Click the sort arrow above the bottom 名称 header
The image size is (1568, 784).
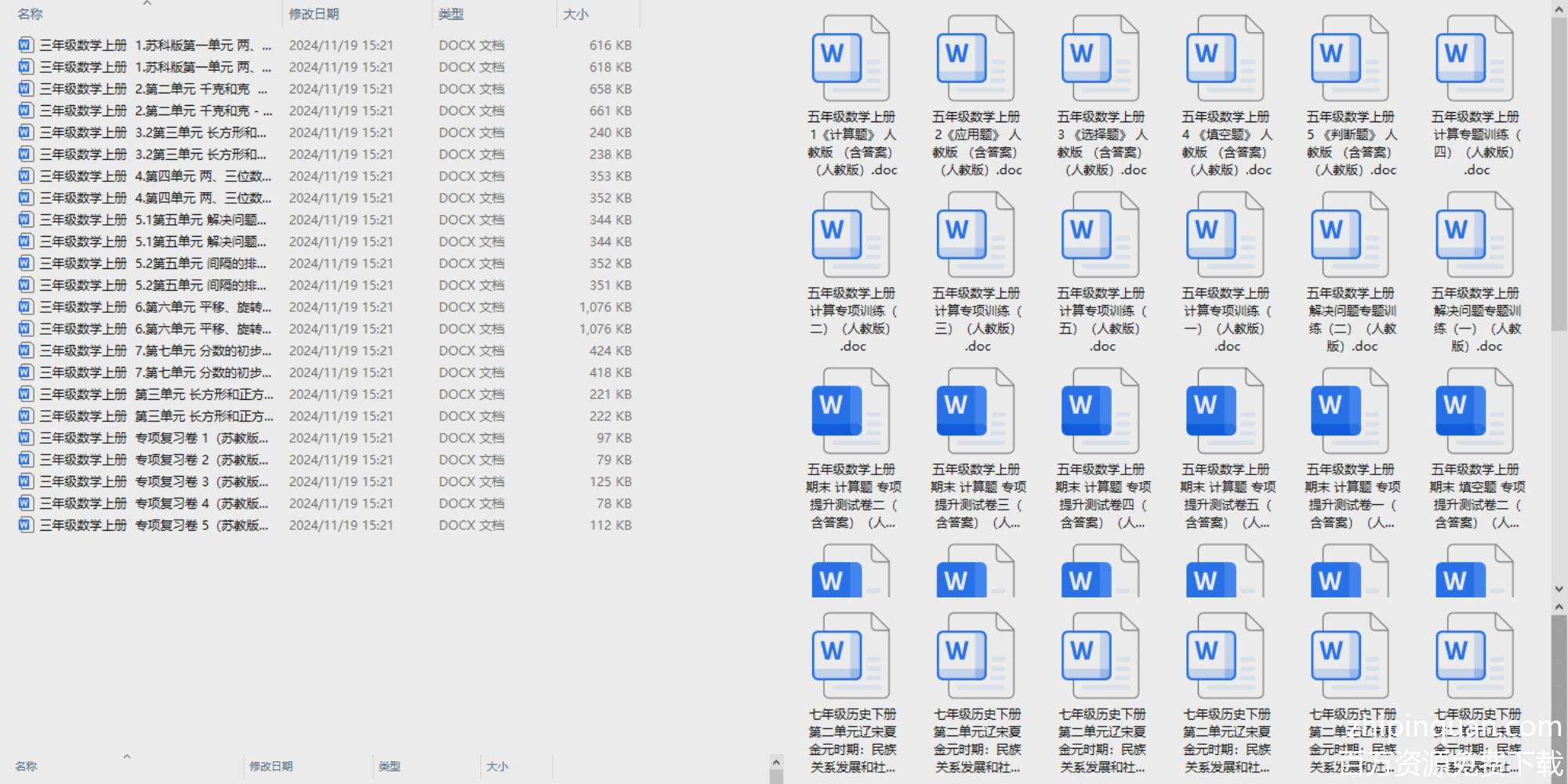click(127, 757)
